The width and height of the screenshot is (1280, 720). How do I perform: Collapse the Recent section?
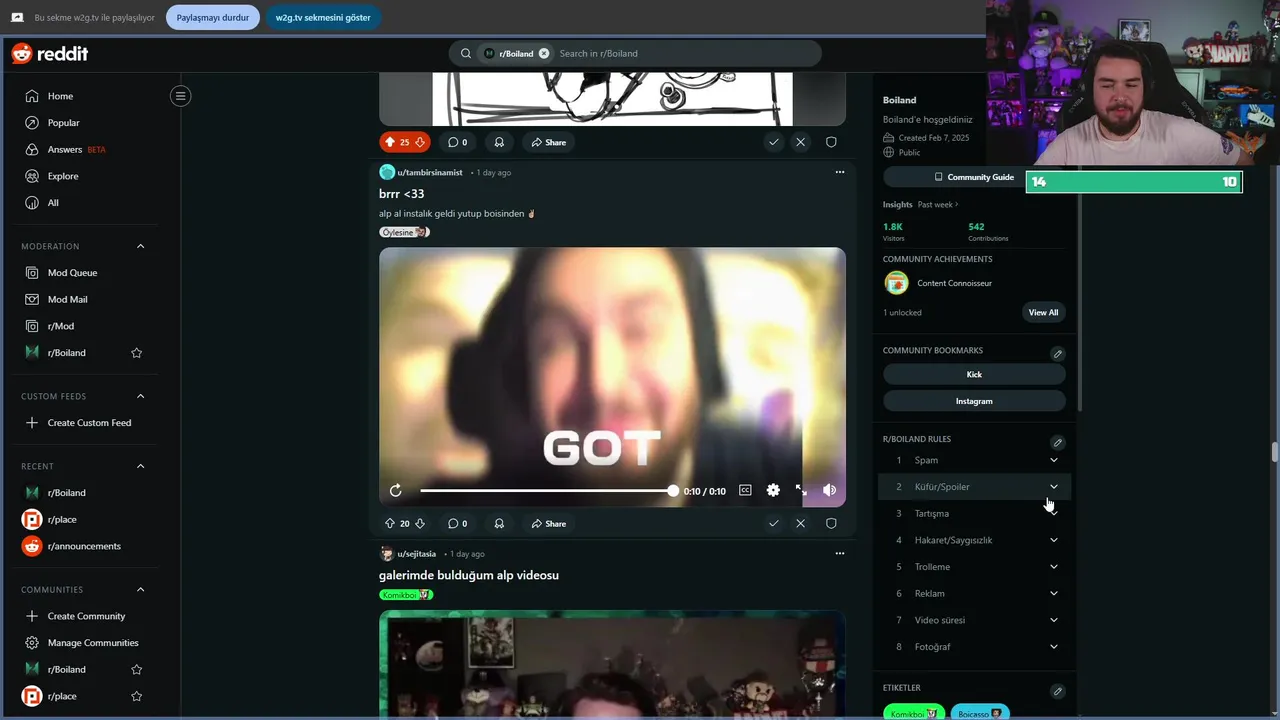coord(140,466)
